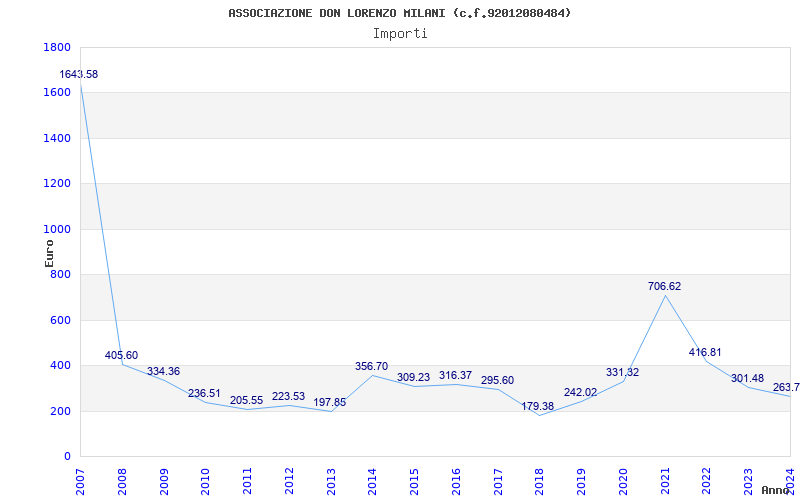Click the 2023 year label
Image resolution: width=800 pixels, height=500 pixels.
click(x=749, y=482)
